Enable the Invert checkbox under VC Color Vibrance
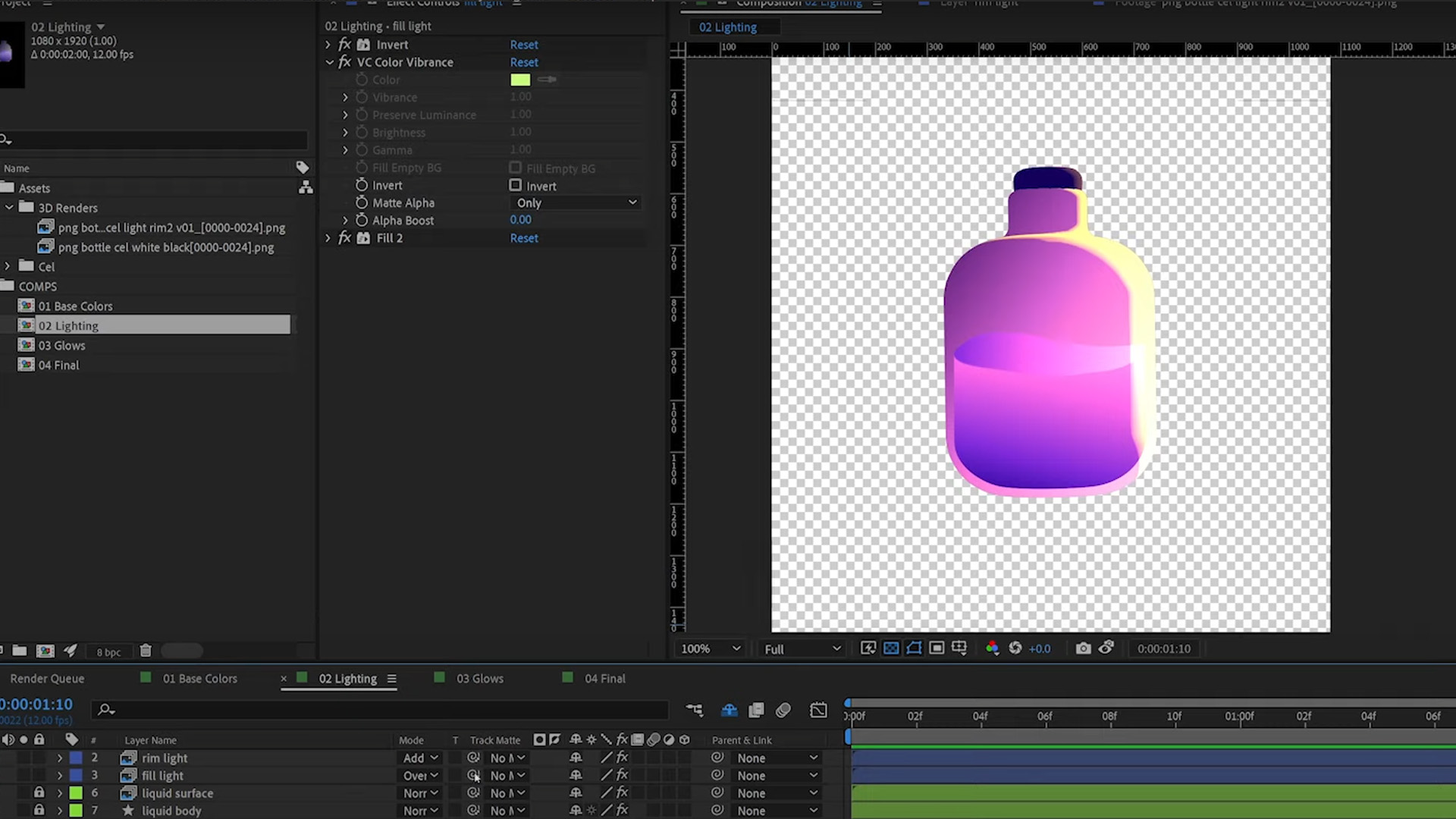Image resolution: width=1456 pixels, height=819 pixels. 516,185
